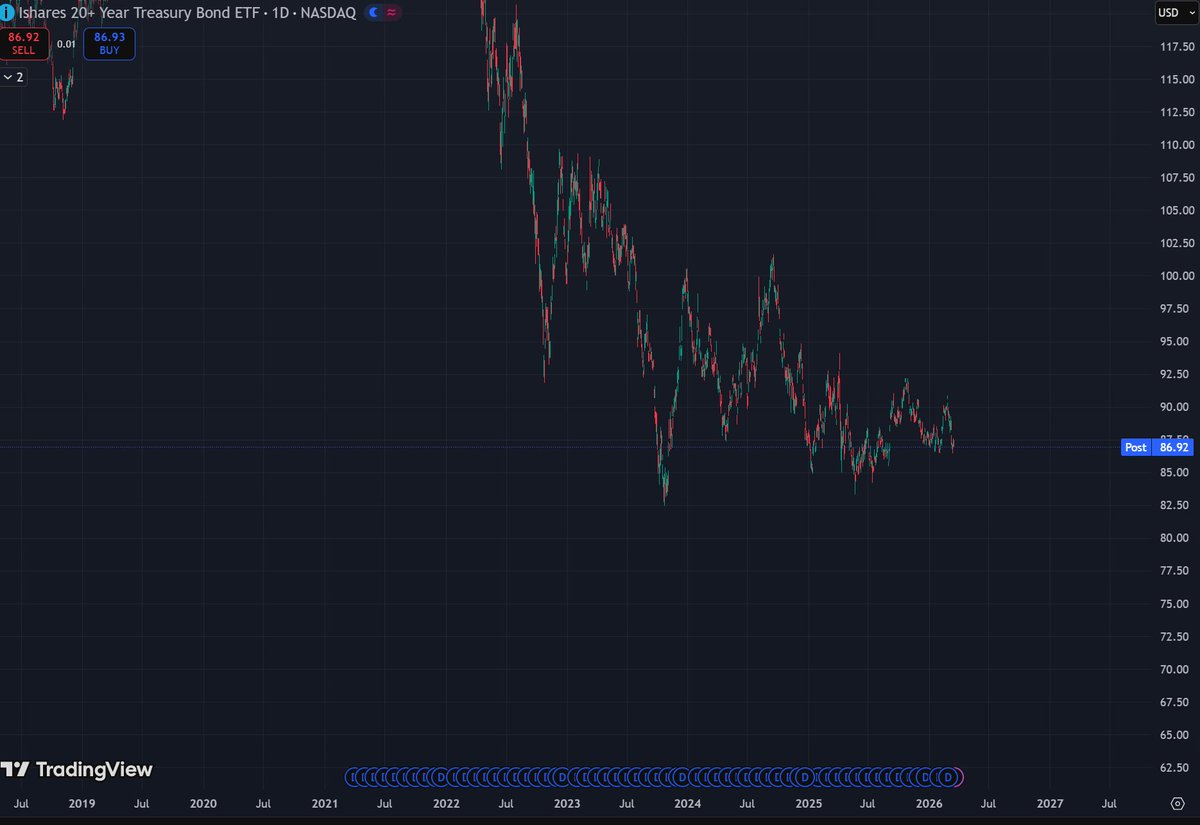Click the 90.00 price scale label
Viewport: 1200px width, 825px height.
[1176, 407]
